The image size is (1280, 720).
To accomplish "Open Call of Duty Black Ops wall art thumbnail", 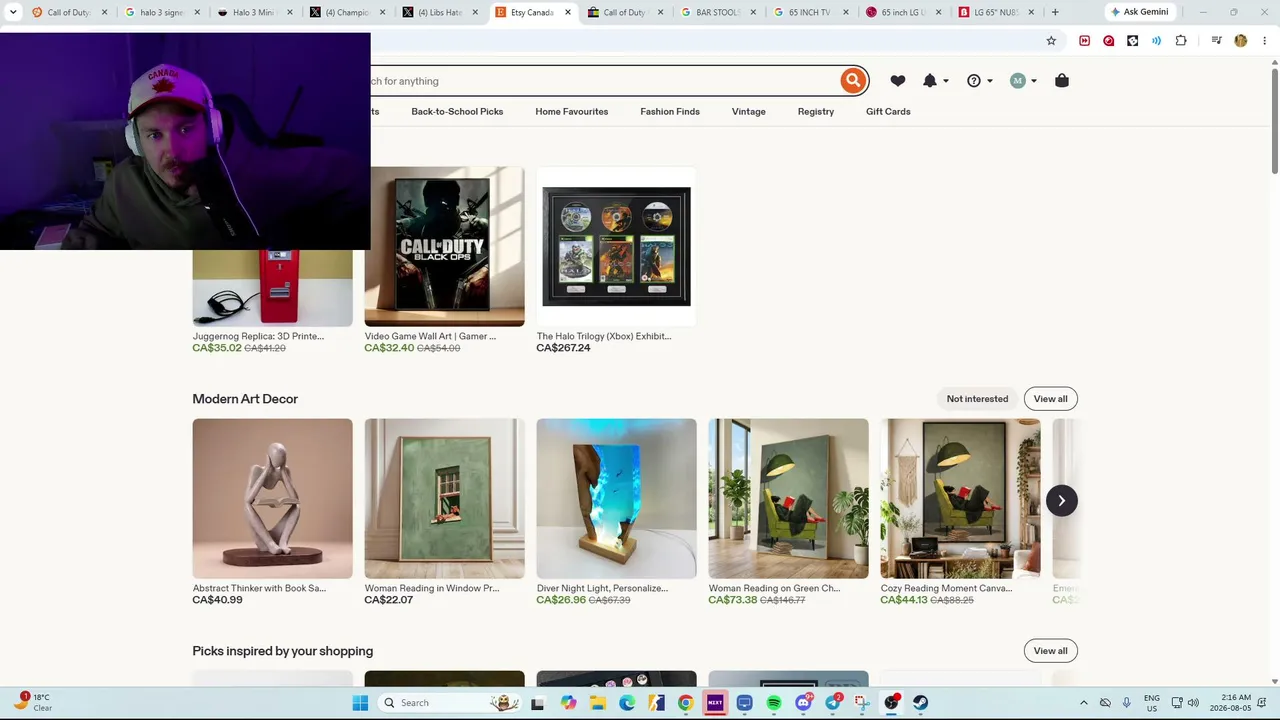I will [x=445, y=246].
